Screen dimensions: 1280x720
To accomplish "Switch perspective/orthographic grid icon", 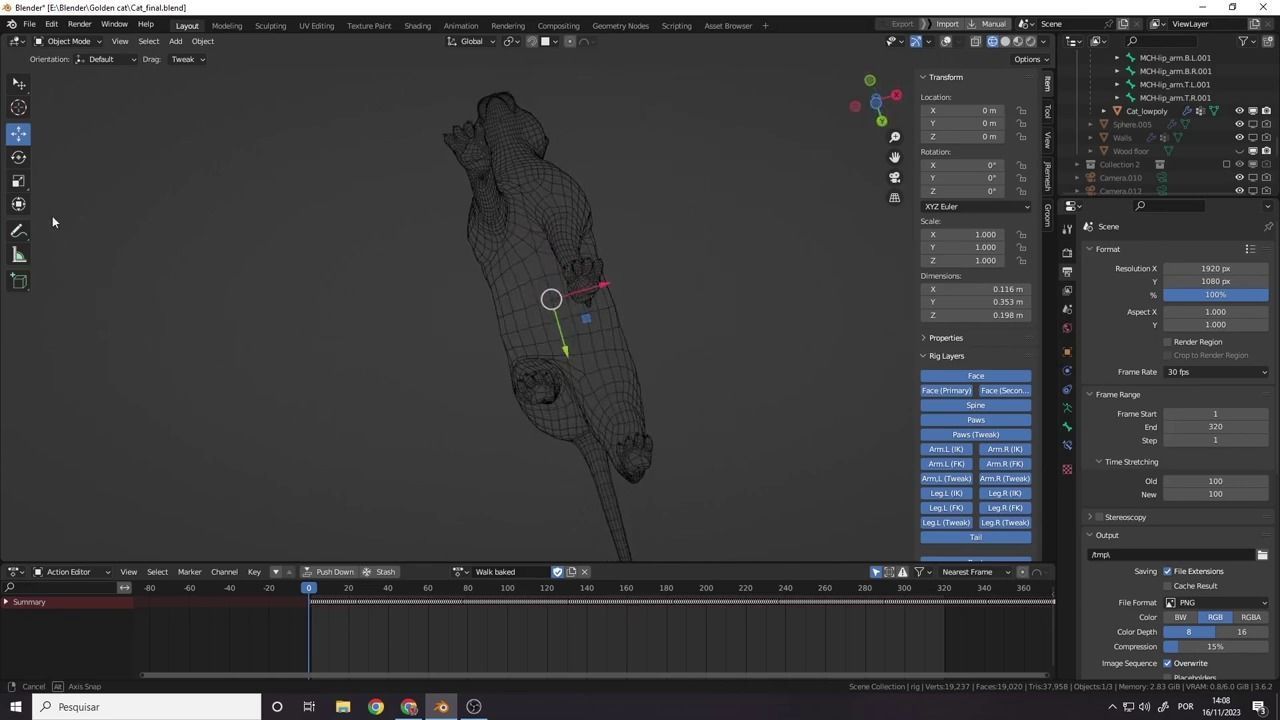I will pyautogui.click(x=895, y=197).
